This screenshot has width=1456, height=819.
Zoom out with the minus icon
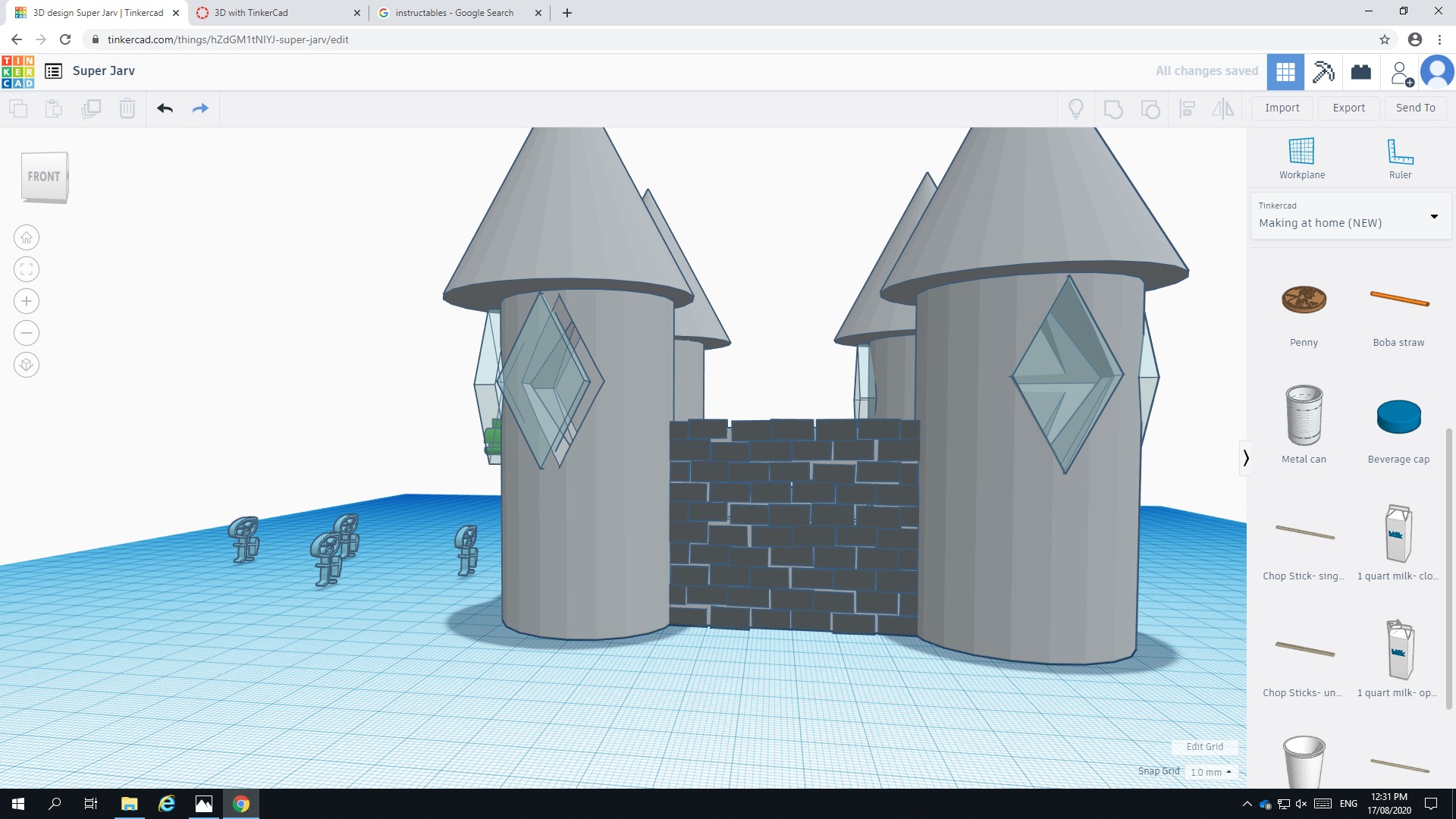tap(27, 333)
